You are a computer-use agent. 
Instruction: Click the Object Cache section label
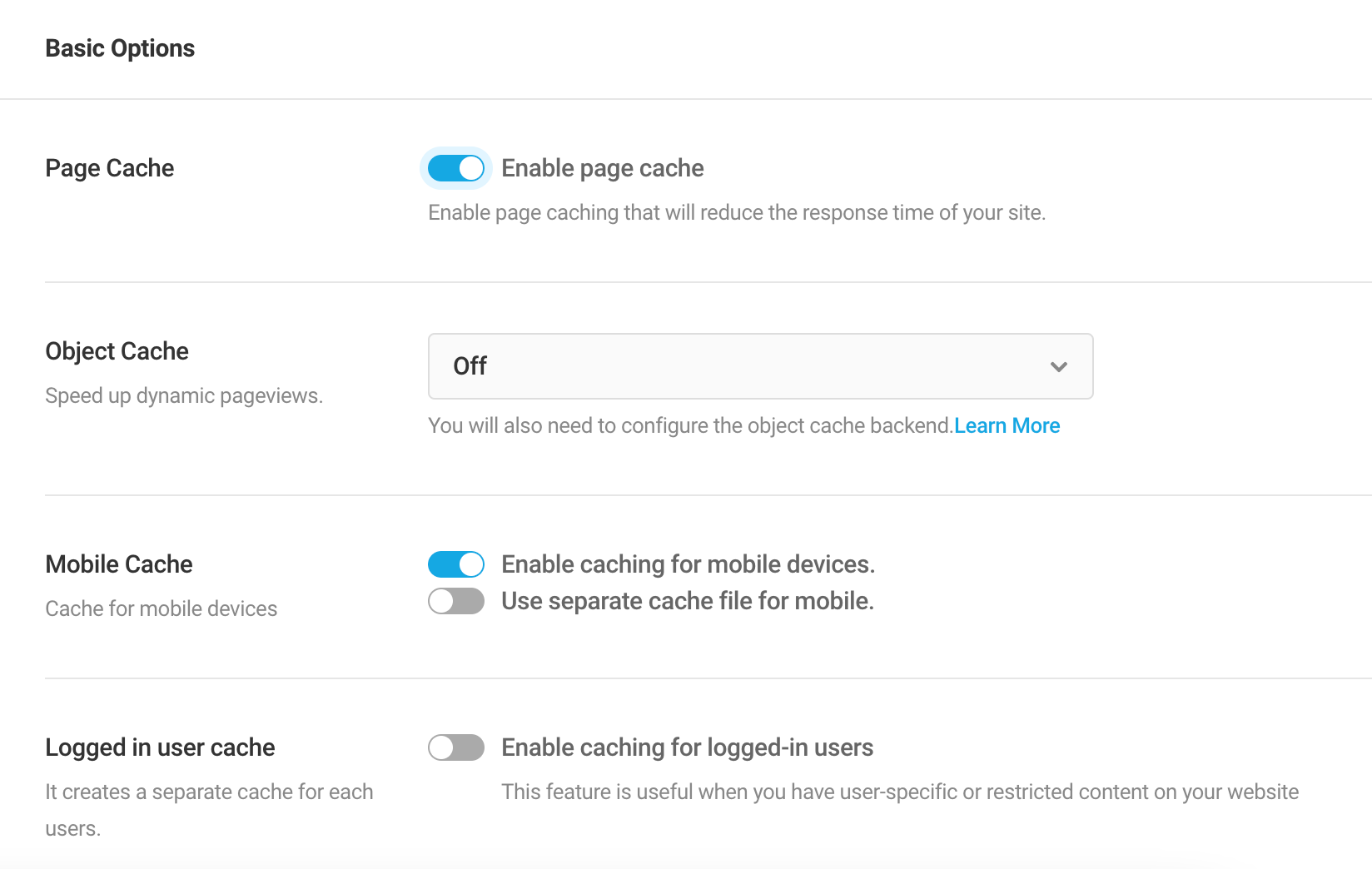(x=117, y=350)
